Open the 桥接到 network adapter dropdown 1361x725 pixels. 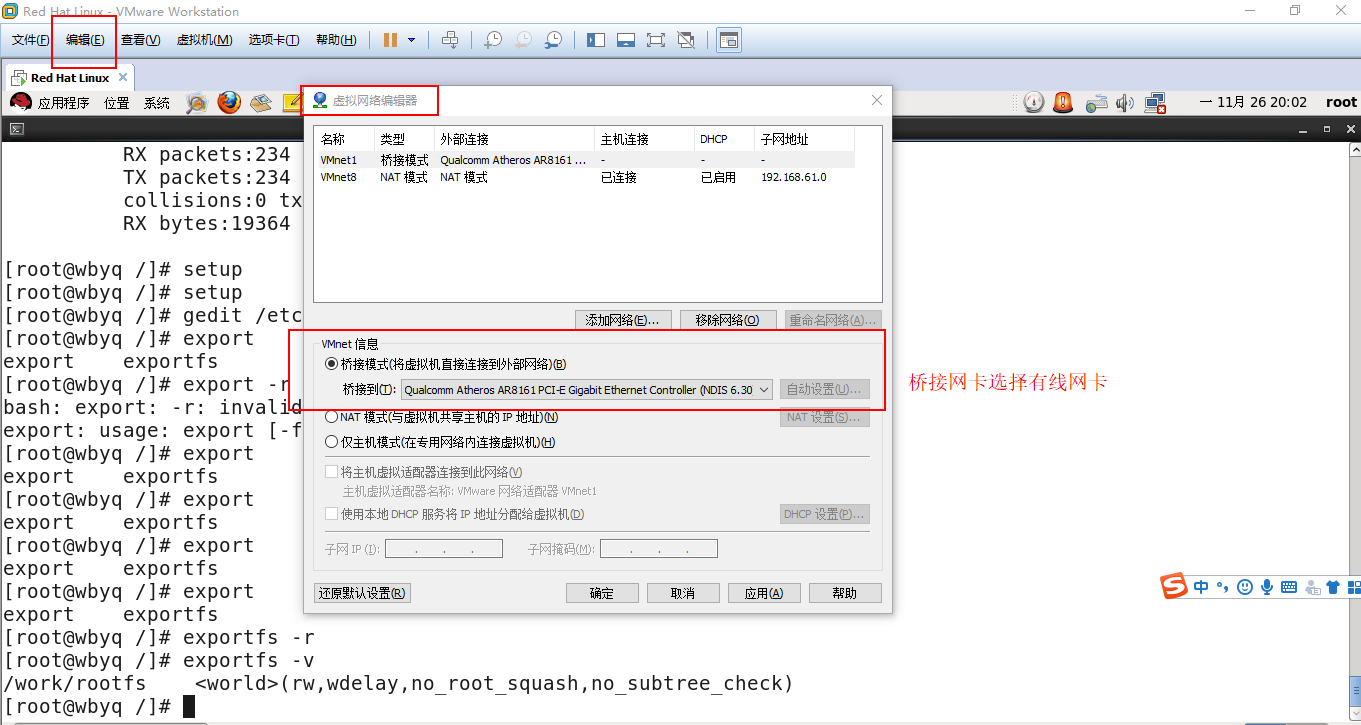(x=587, y=390)
